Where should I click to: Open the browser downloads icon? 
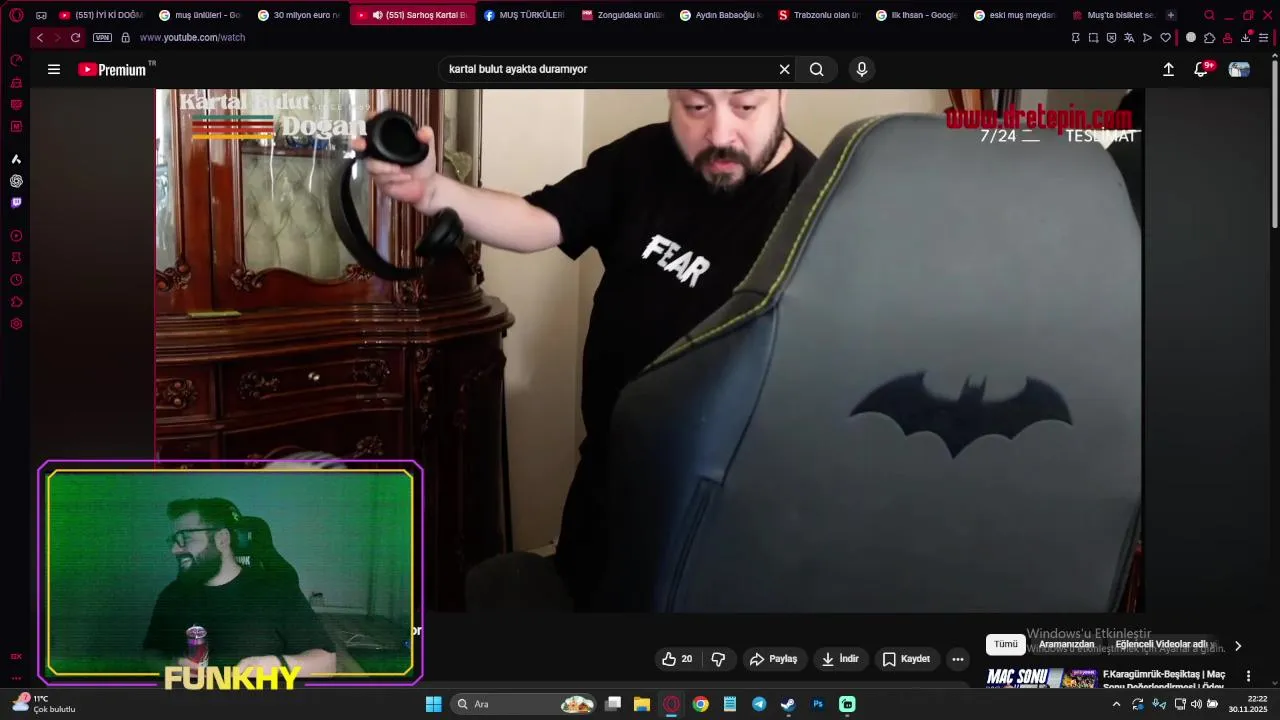(1246, 37)
